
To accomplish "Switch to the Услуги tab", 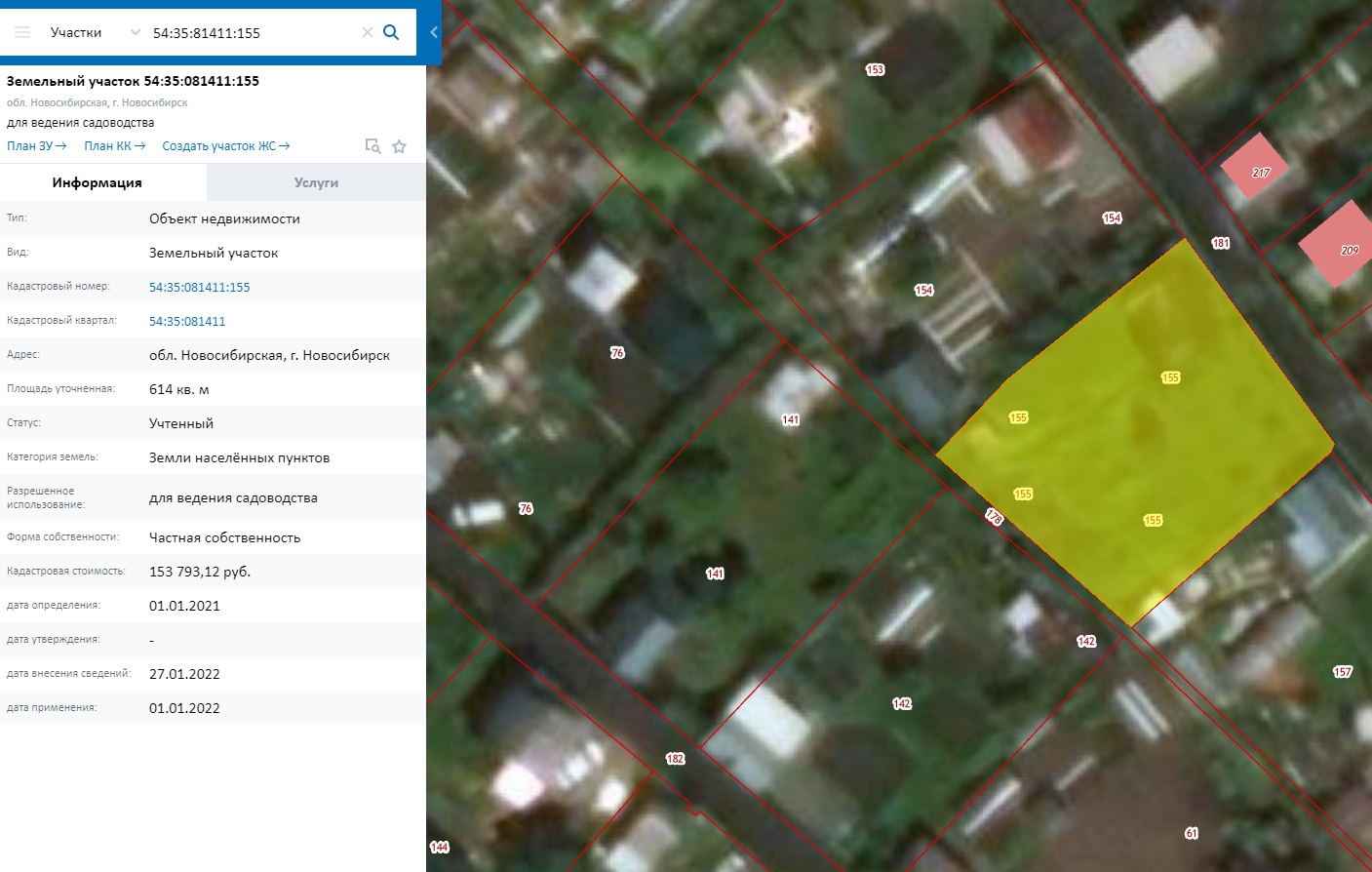I will (x=316, y=182).
